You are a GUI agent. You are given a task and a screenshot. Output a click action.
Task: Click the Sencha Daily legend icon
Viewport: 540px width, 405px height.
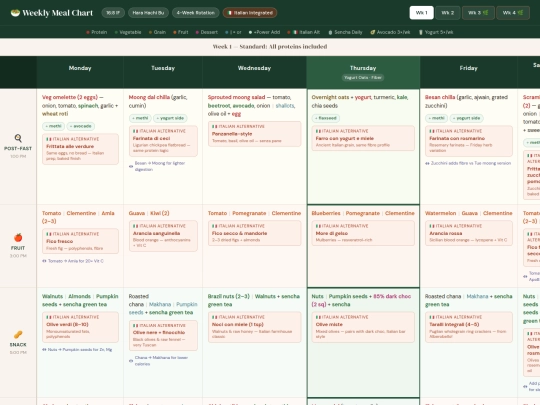point(330,32)
